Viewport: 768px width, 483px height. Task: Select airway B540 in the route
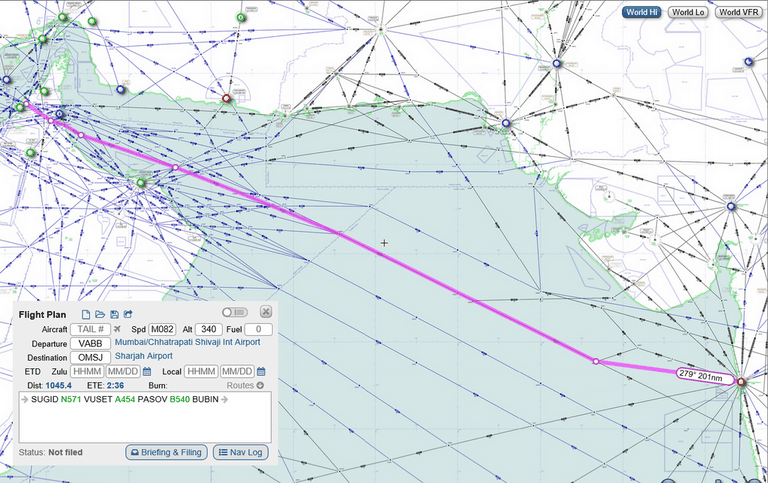click(179, 399)
